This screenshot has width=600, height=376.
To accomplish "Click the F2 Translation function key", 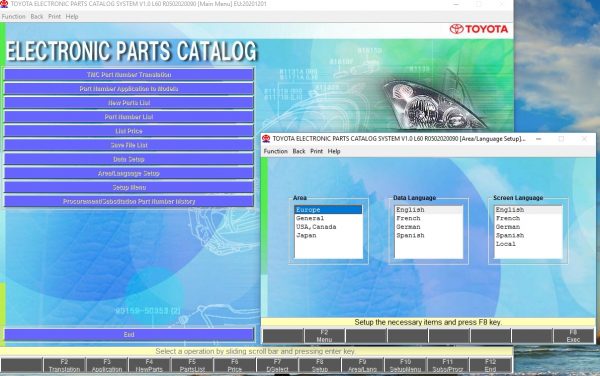I will click(64, 365).
